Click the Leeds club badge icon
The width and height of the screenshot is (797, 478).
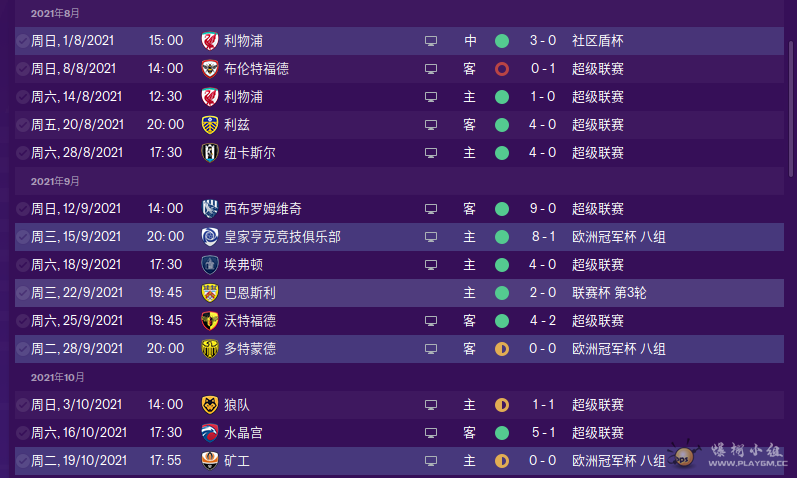pos(209,125)
